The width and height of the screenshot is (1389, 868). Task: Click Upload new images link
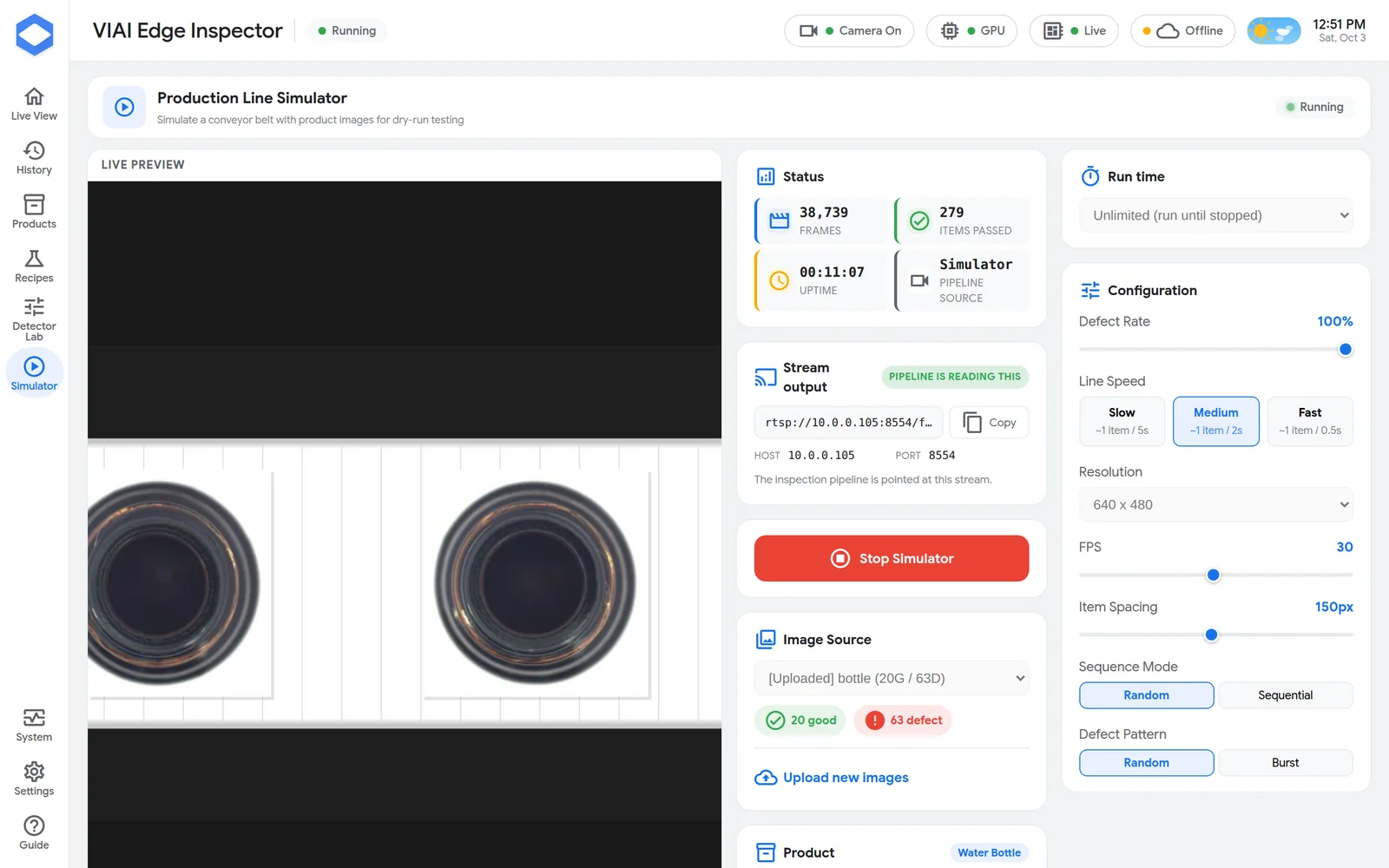832,778
